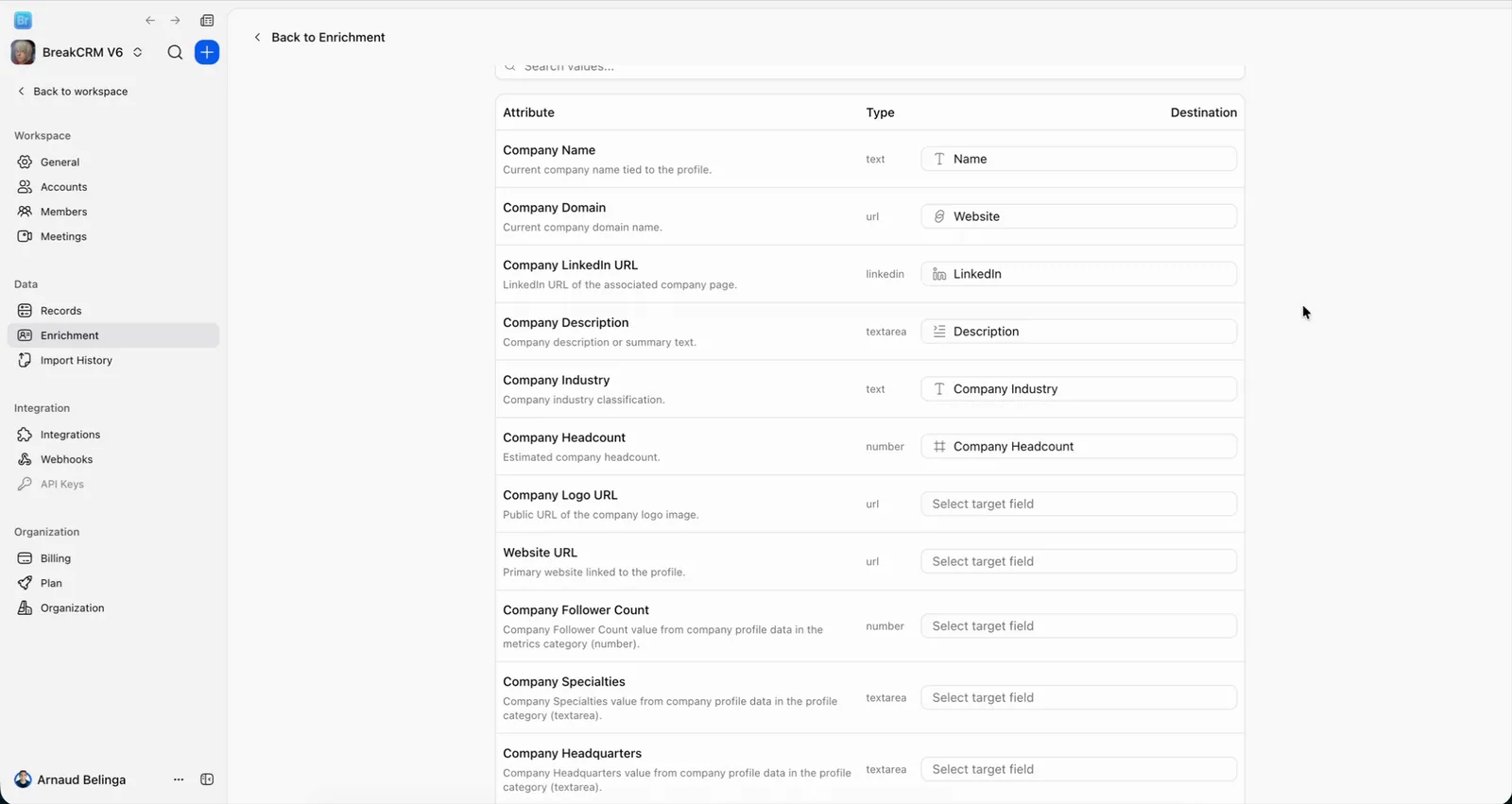Open Integrations page

click(113, 435)
